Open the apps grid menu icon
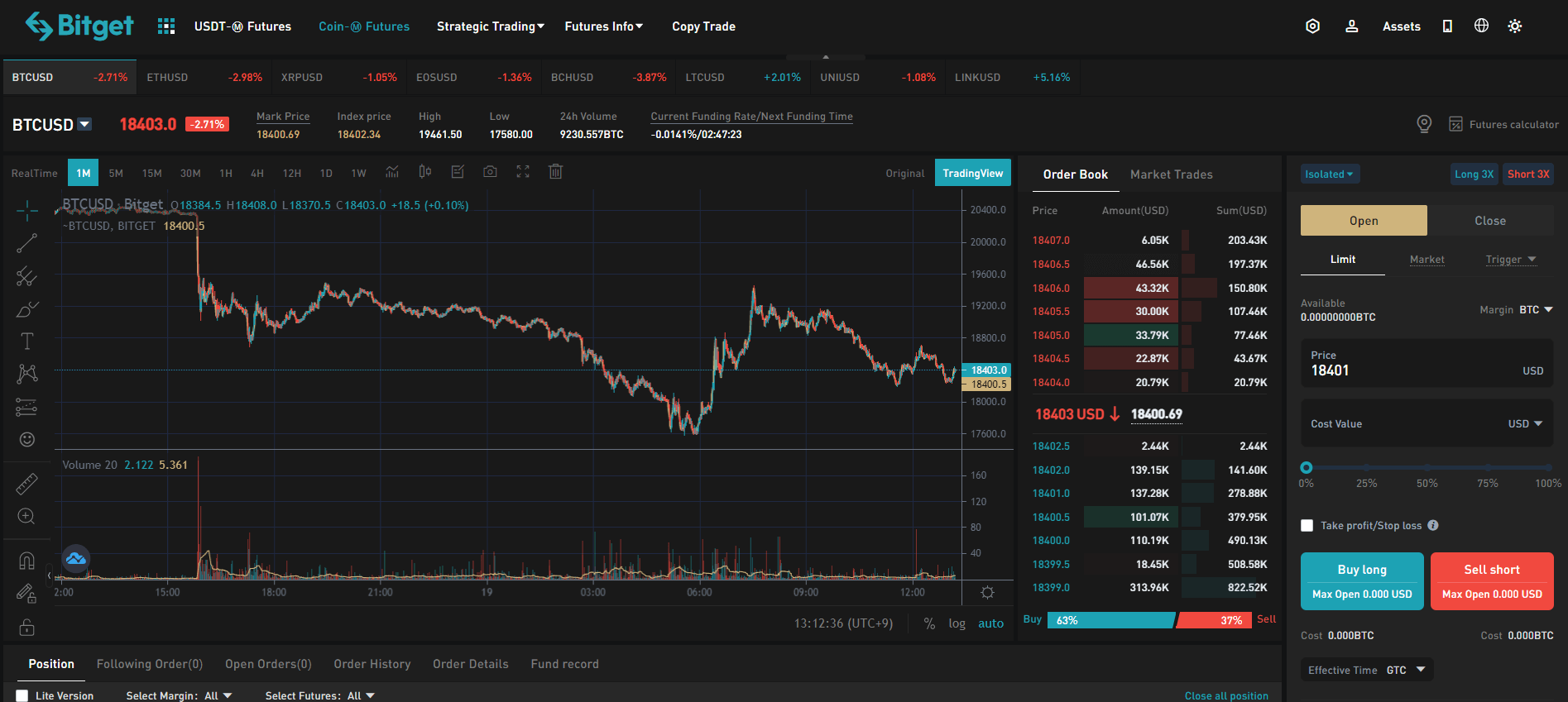The height and width of the screenshot is (702, 1568). pyautogui.click(x=166, y=26)
